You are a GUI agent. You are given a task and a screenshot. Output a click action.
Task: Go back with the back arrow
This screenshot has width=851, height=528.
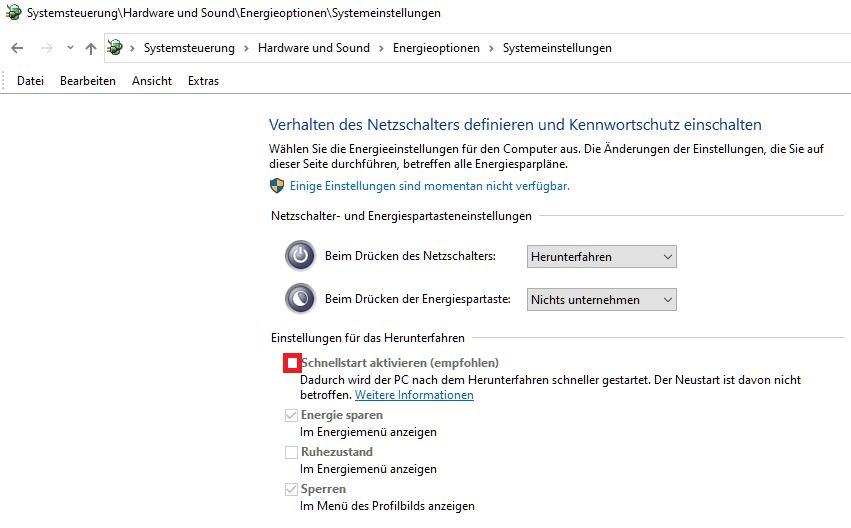tap(17, 48)
